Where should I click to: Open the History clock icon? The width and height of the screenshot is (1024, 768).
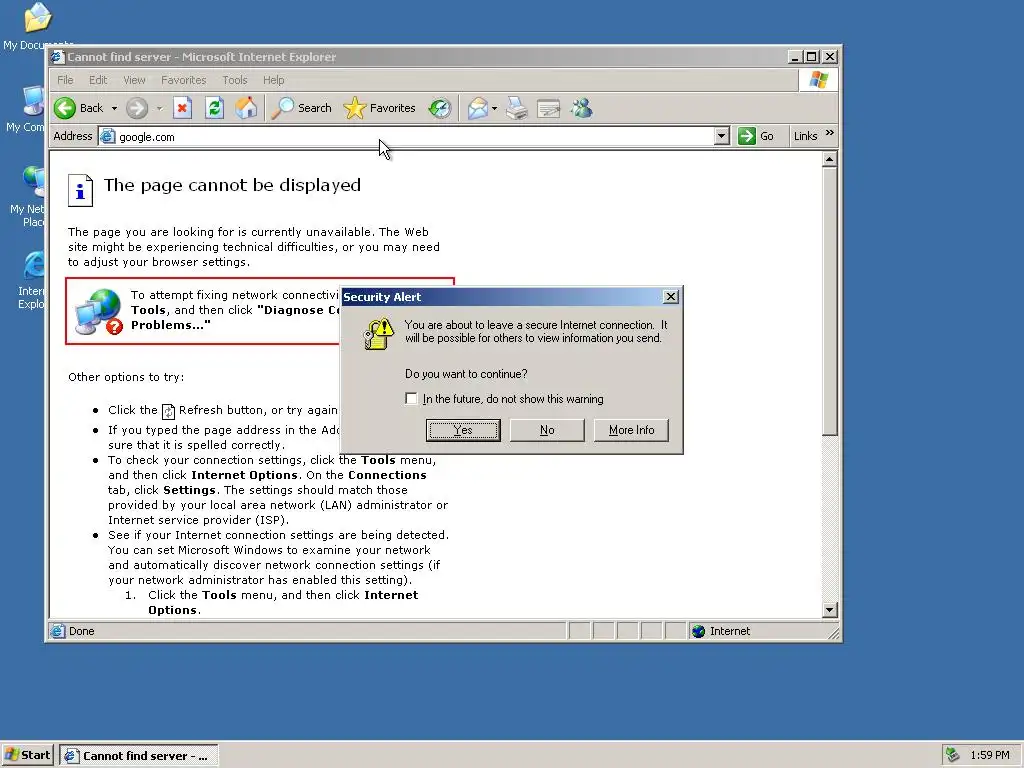point(440,108)
